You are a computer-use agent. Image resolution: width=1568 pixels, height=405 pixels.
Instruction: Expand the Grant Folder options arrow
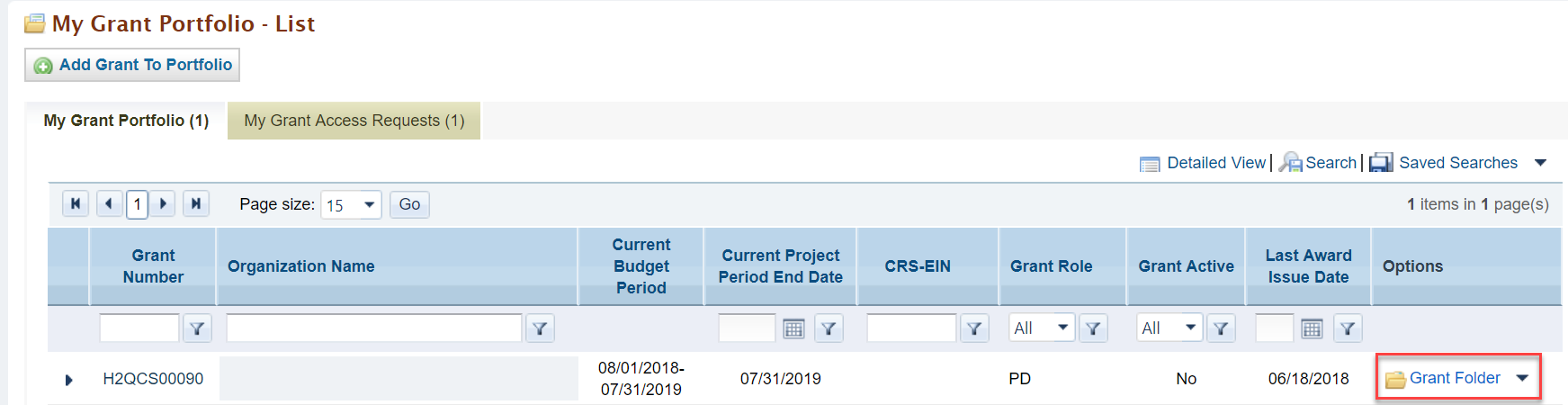coord(1522,378)
